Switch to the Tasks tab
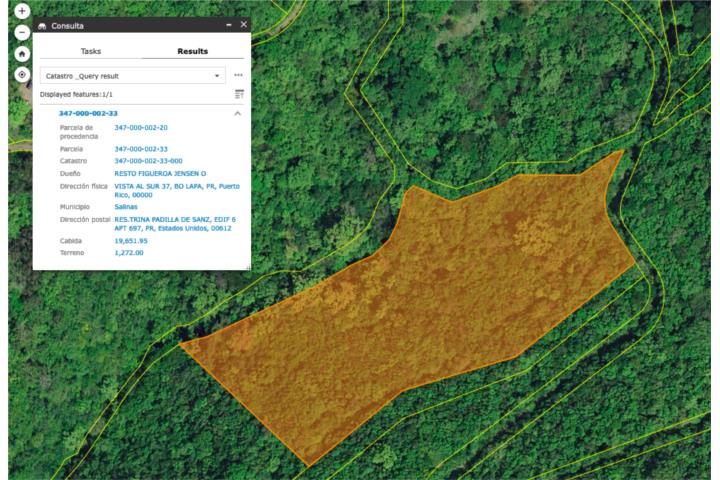The height and width of the screenshot is (480, 720). [90, 51]
